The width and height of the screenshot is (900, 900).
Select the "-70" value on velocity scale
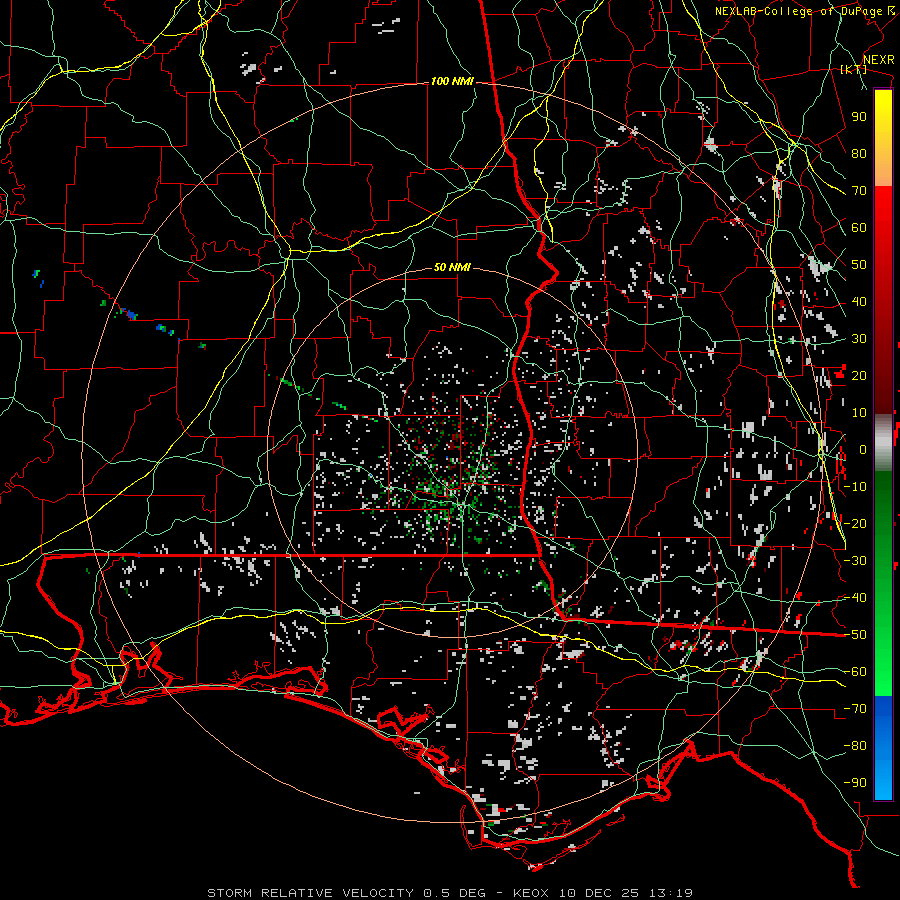(x=855, y=709)
